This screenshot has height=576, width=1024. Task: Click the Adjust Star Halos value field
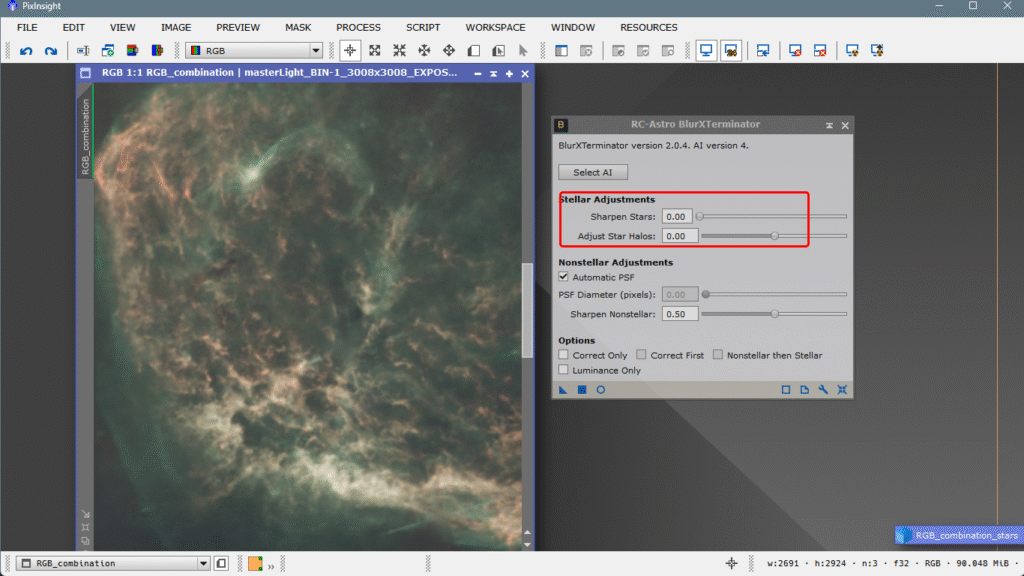tap(680, 236)
